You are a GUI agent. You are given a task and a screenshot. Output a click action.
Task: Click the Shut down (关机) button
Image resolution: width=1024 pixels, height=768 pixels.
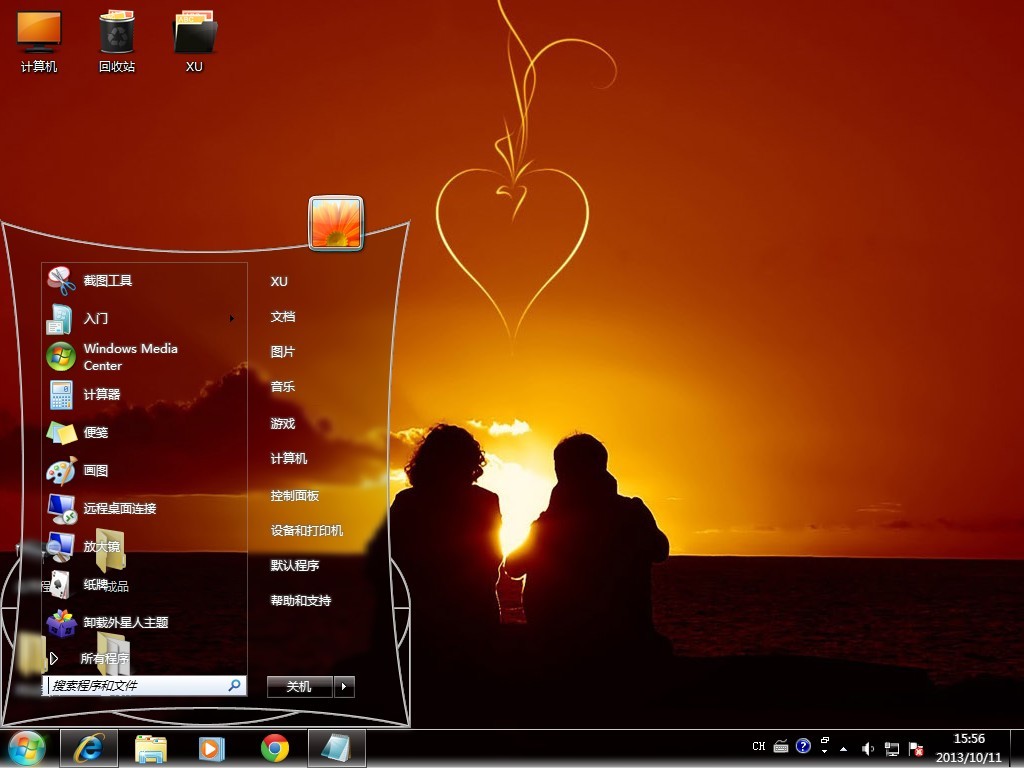[x=299, y=687]
